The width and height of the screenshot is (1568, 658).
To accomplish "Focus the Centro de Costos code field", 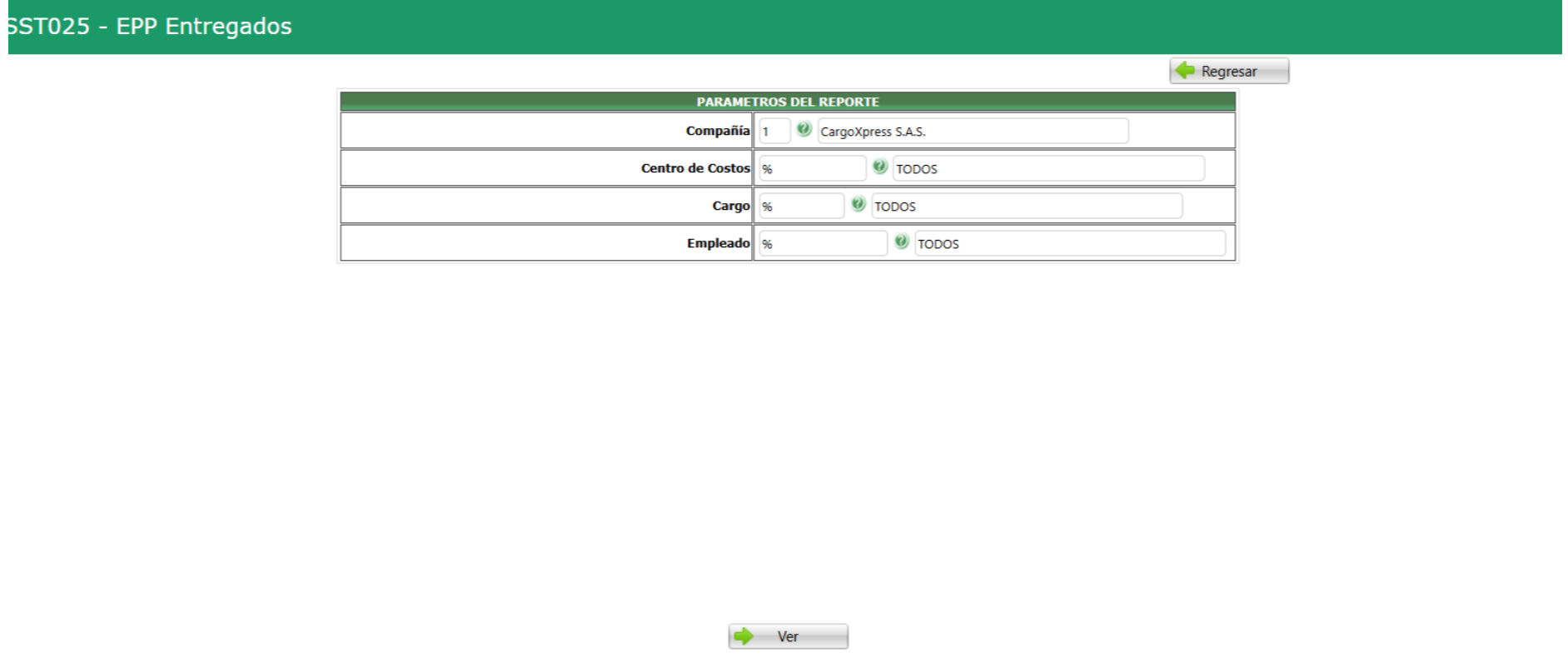I will (812, 168).
